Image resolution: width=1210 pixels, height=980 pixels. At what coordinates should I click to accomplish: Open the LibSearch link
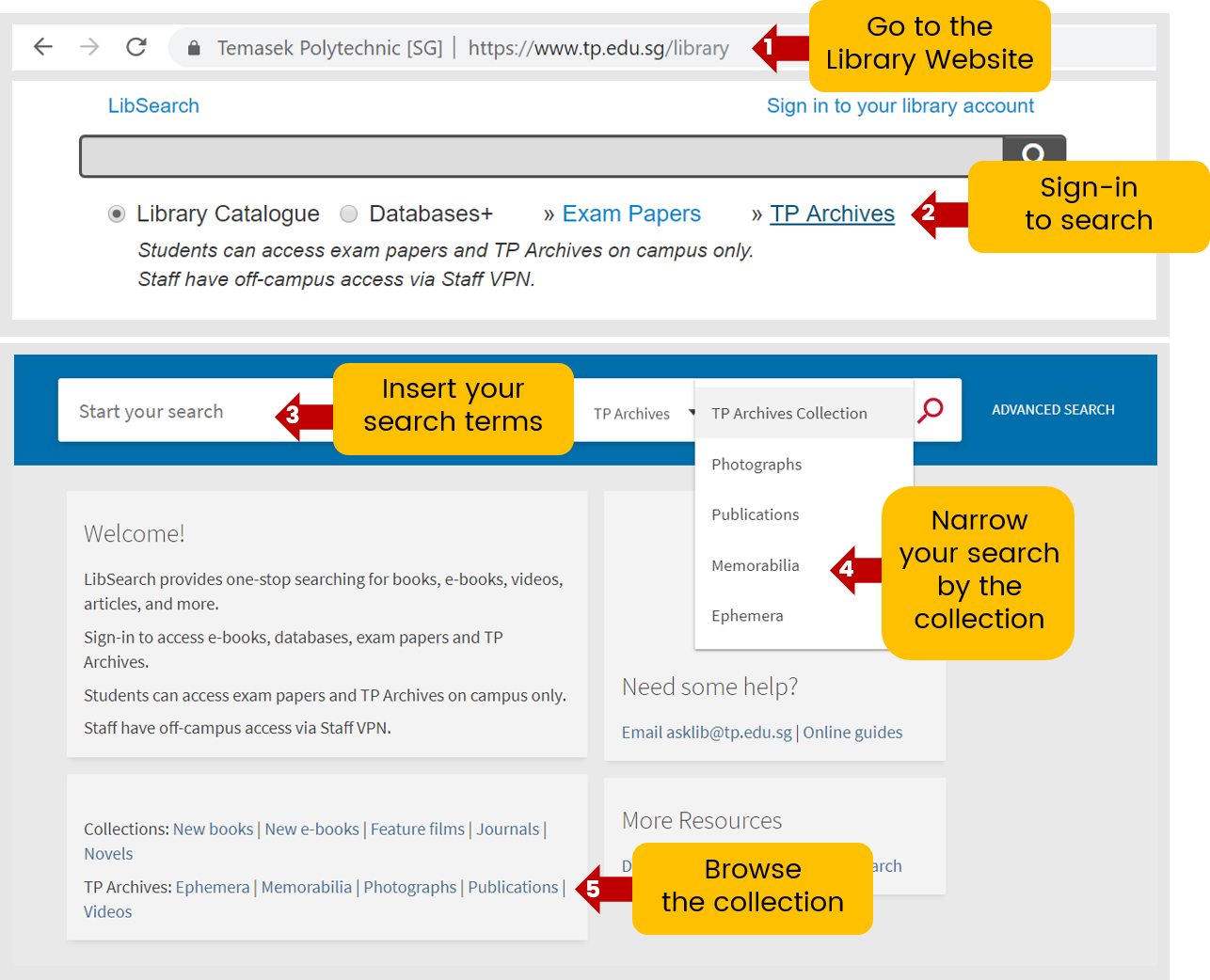coord(153,105)
